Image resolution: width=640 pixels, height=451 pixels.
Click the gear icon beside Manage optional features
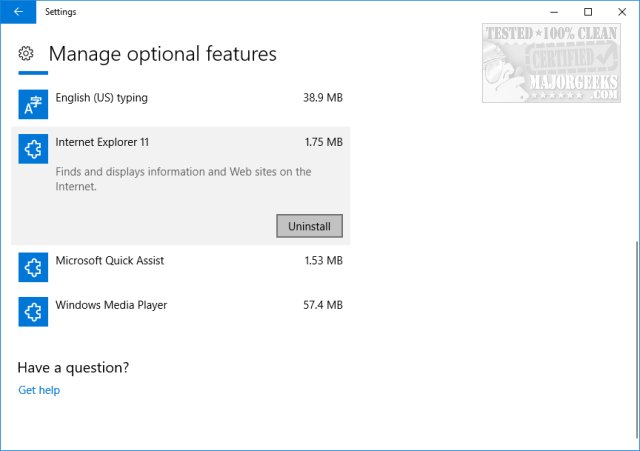[x=27, y=53]
